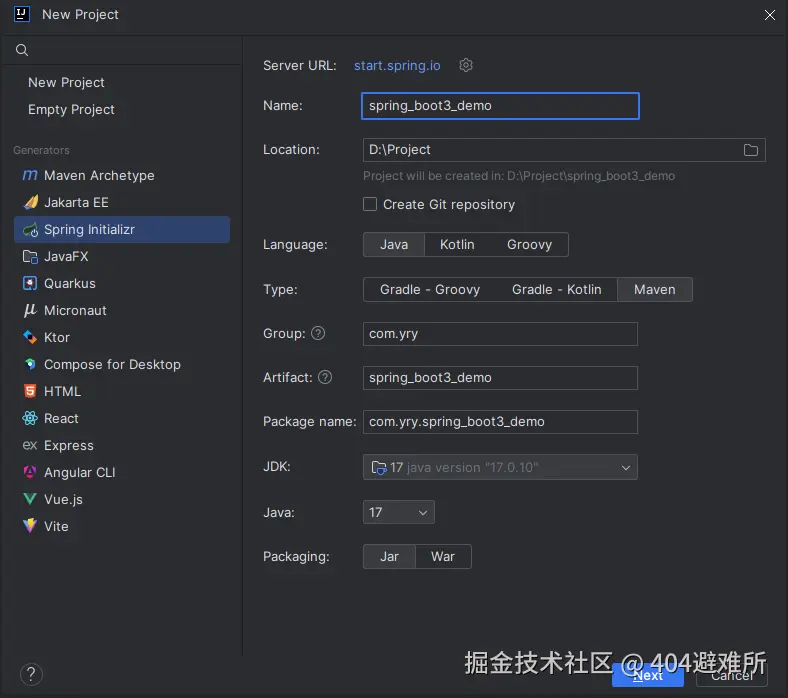Screen dimensions: 788x698
Task: Select the Ktor generator label
Action: click(57, 338)
